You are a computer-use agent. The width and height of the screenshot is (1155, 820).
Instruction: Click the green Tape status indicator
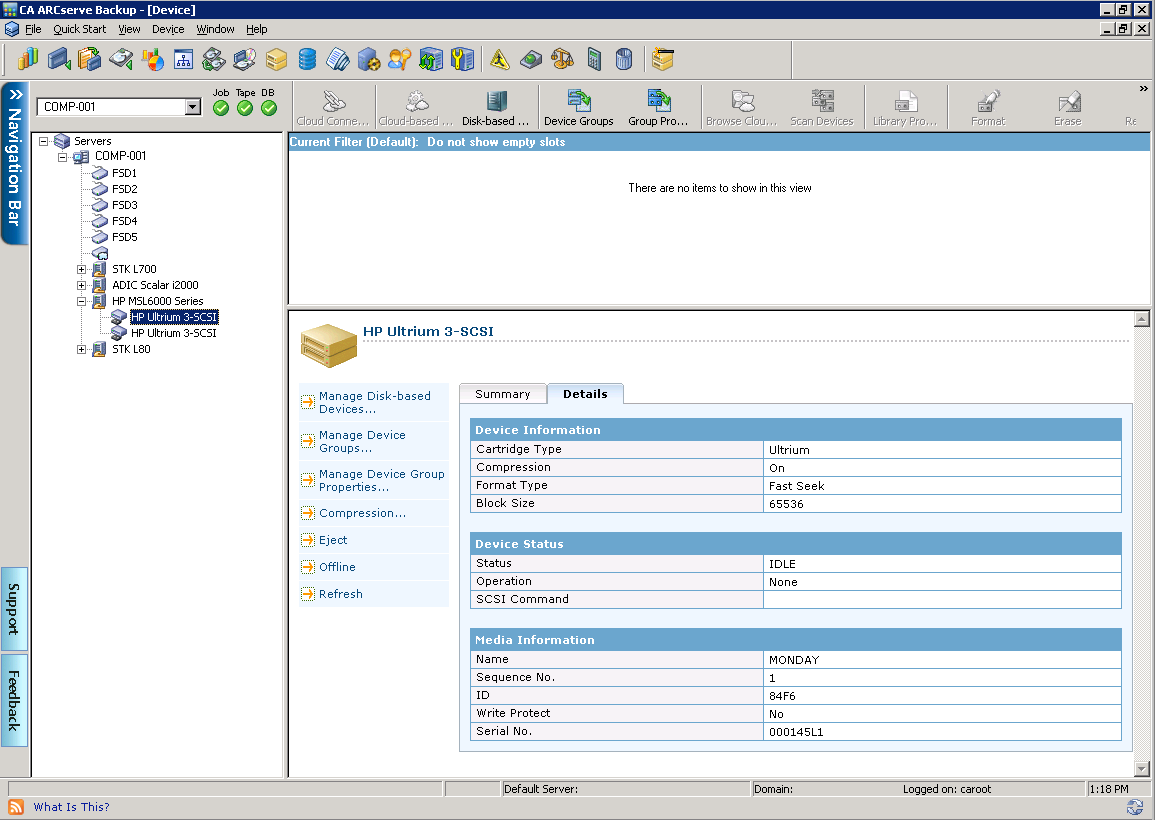pyautogui.click(x=244, y=108)
